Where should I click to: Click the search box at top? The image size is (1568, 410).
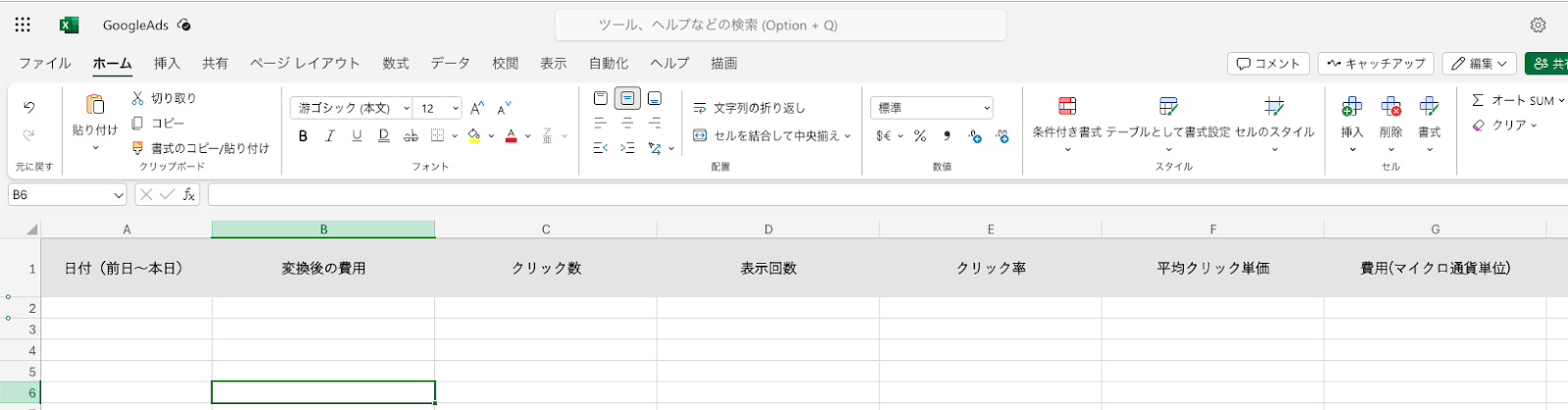[x=780, y=26]
